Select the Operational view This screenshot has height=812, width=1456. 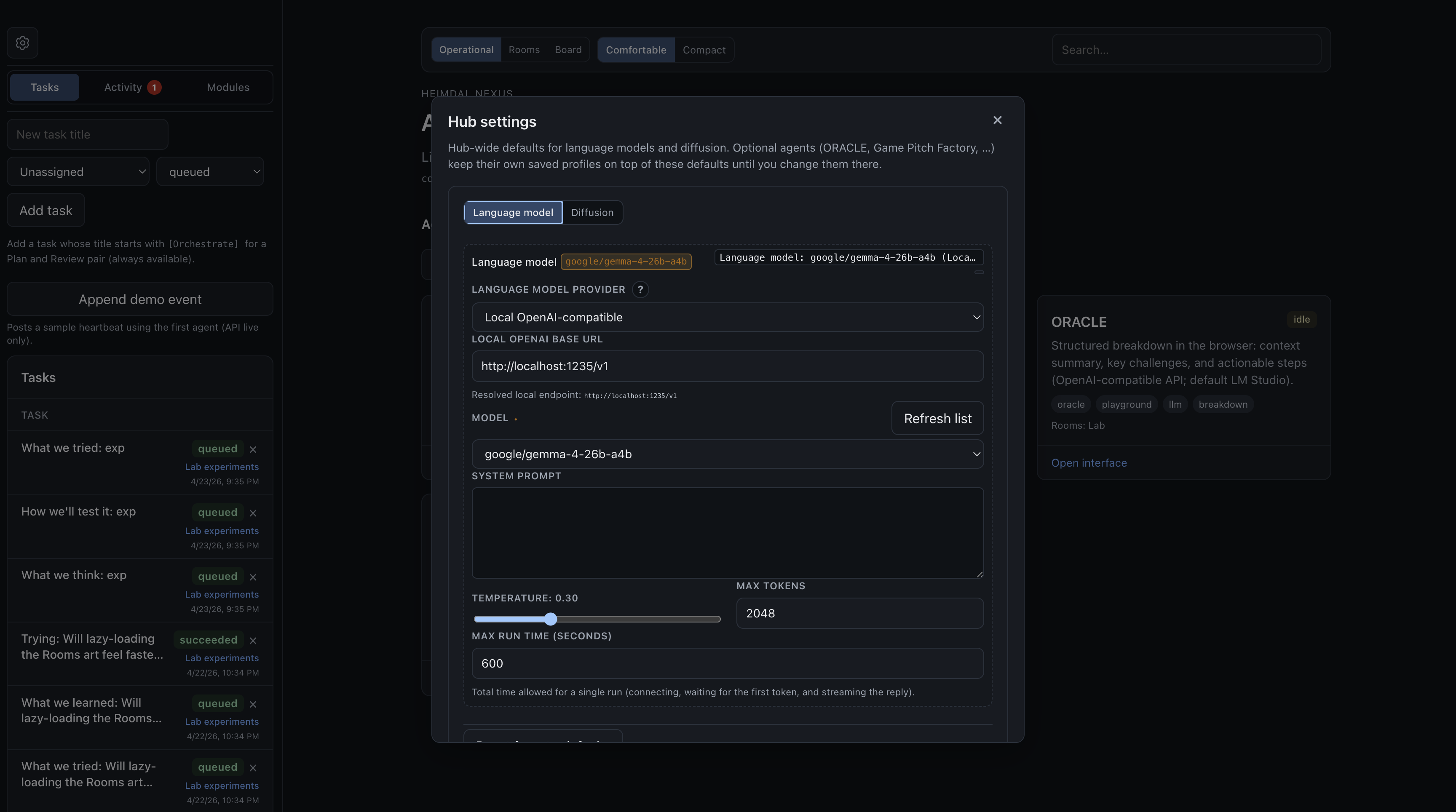coord(466,50)
